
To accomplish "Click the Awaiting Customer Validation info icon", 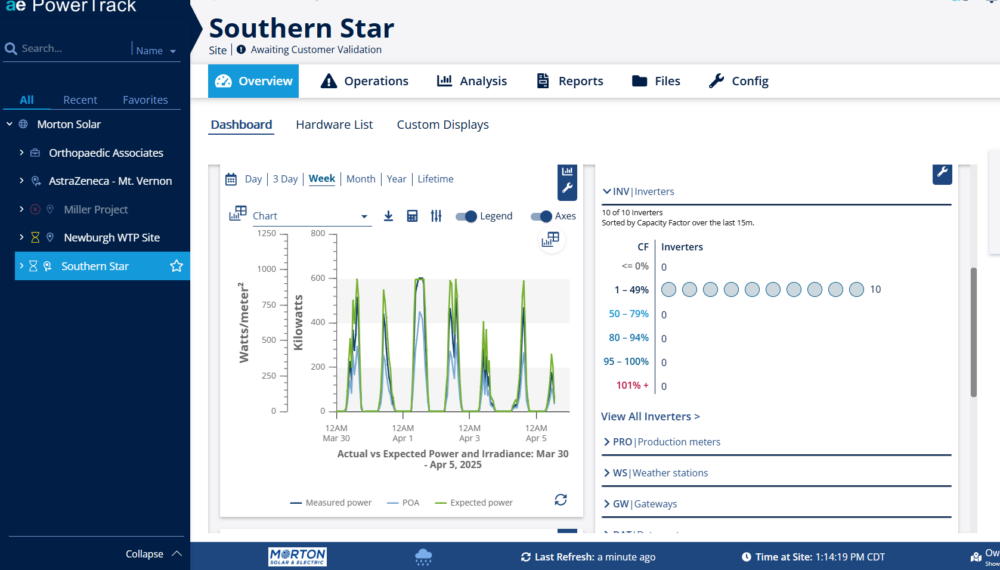I will (241, 50).
